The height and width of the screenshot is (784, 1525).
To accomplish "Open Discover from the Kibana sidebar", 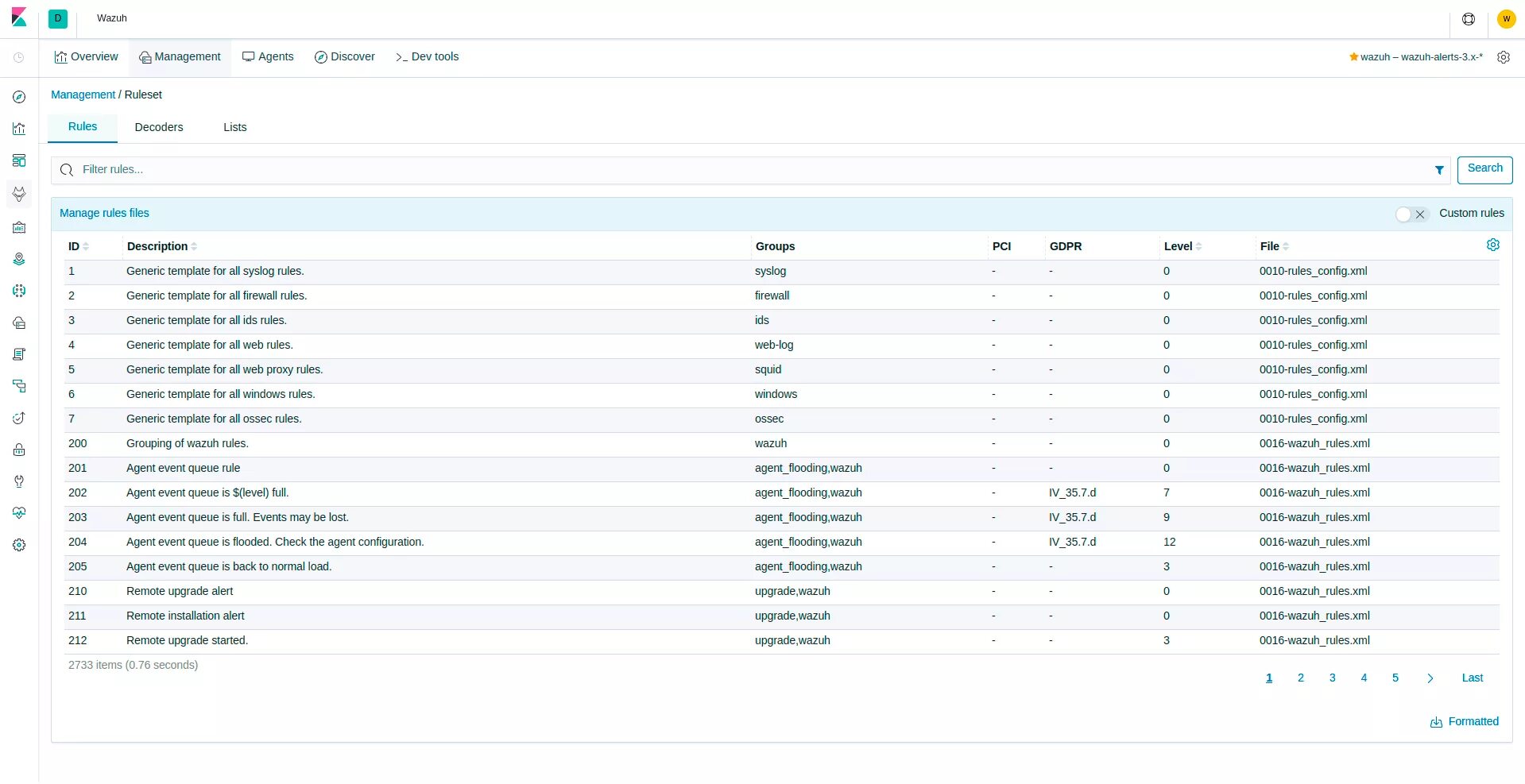I will (19, 97).
